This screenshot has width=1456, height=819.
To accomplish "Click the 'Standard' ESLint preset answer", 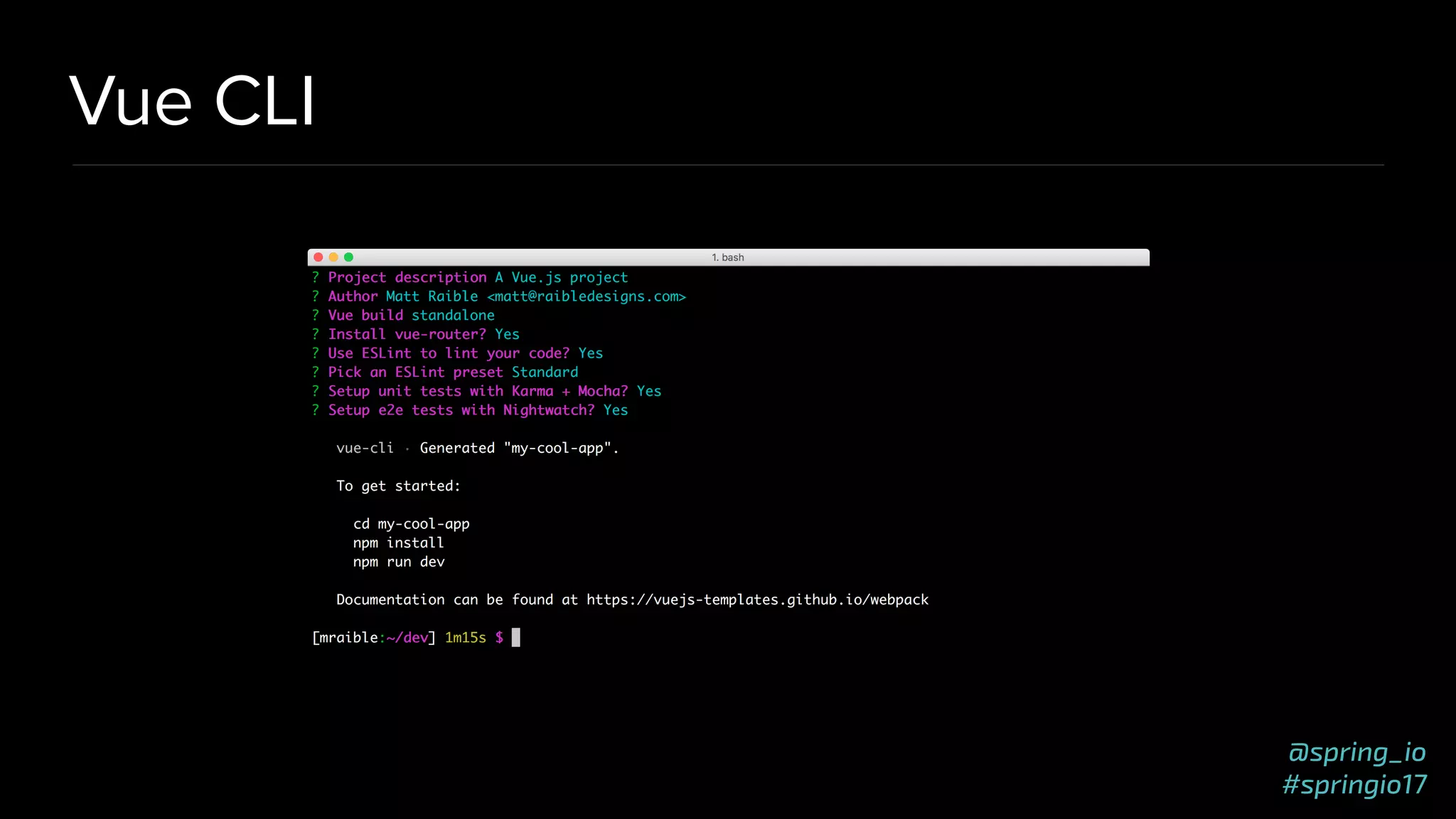I will coord(545,373).
